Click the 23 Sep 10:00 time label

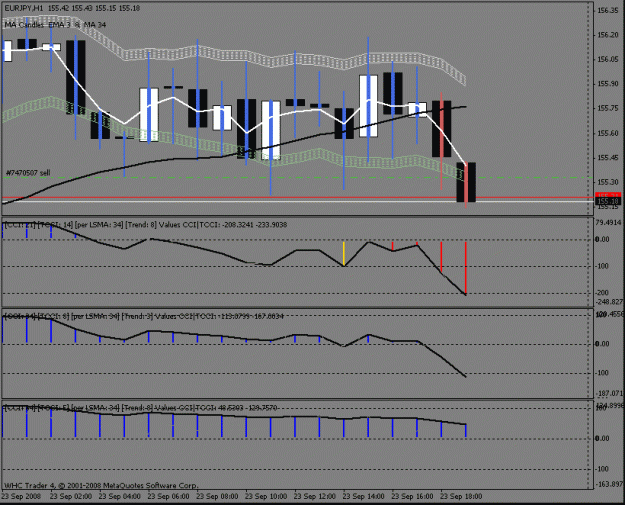point(266,496)
